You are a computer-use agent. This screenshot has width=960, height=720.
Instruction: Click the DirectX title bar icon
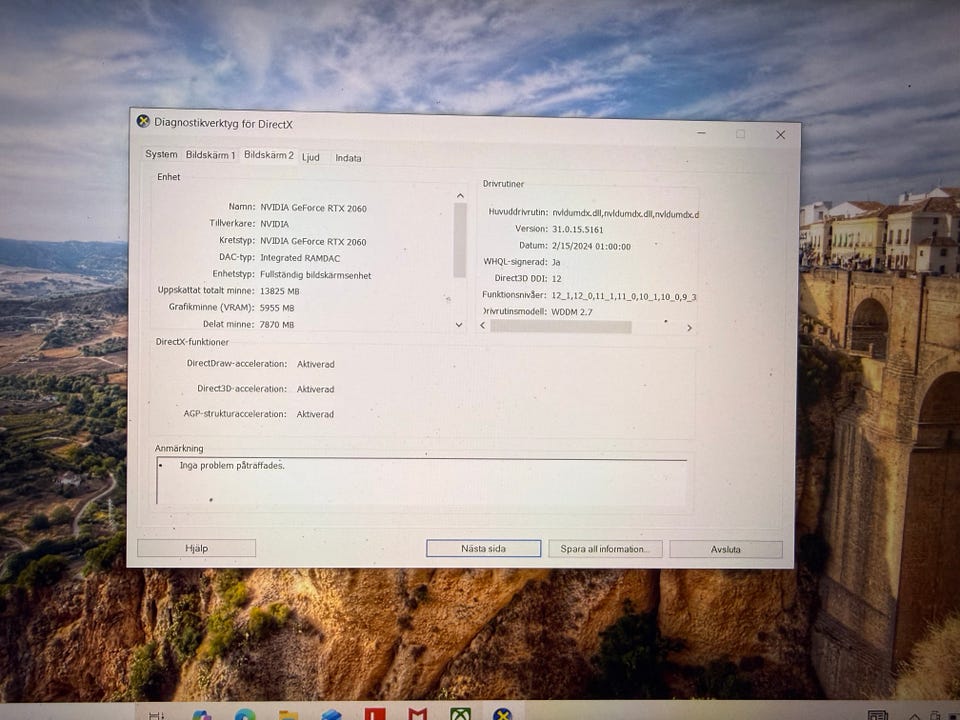pos(143,121)
